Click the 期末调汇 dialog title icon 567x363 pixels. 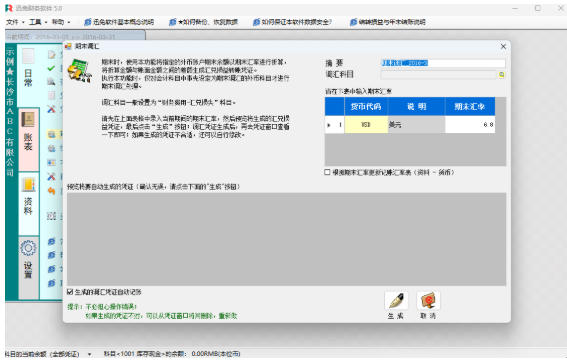click(x=68, y=46)
